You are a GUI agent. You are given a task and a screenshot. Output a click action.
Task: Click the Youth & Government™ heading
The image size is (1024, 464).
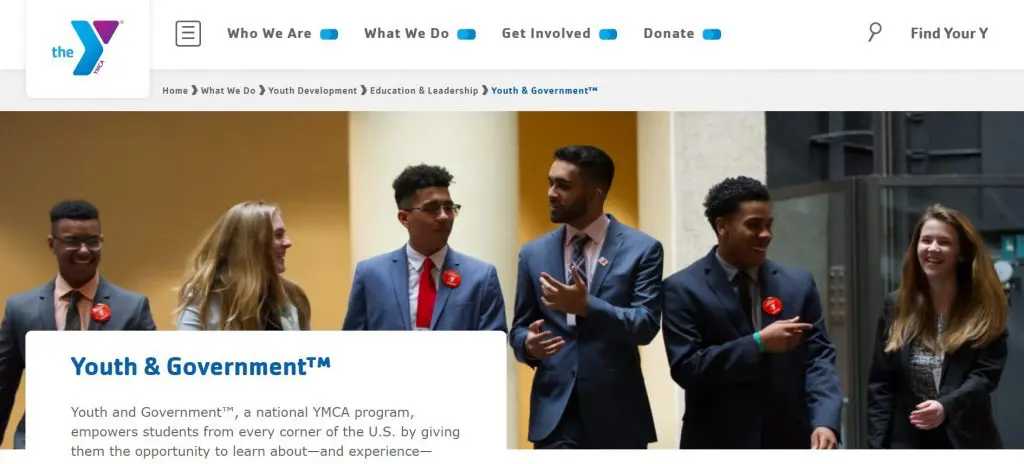point(200,367)
